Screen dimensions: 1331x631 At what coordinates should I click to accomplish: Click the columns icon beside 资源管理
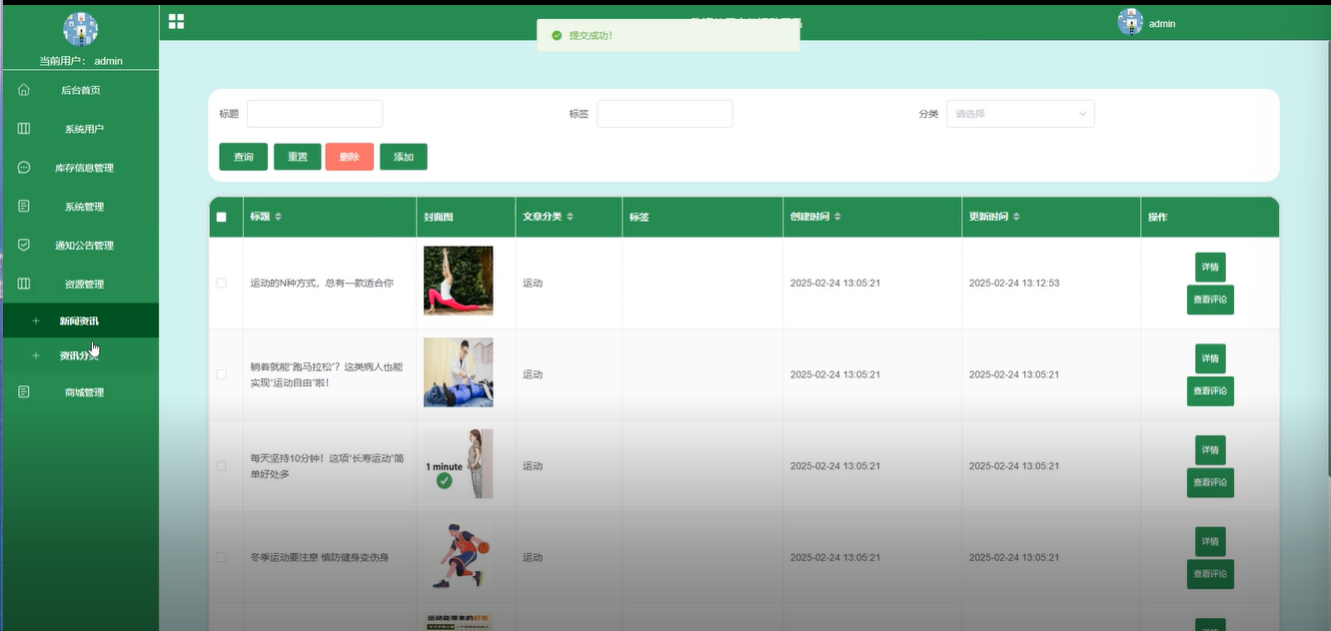24,284
